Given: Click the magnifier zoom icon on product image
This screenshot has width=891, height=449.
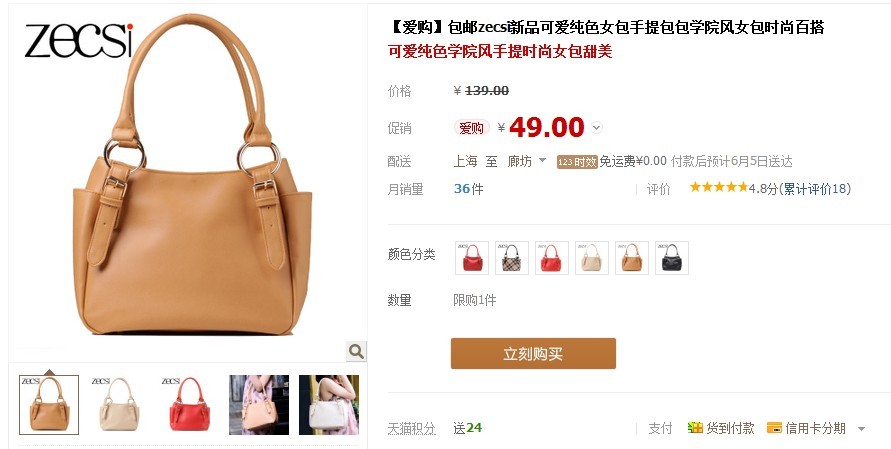Looking at the screenshot, I should pos(356,351).
